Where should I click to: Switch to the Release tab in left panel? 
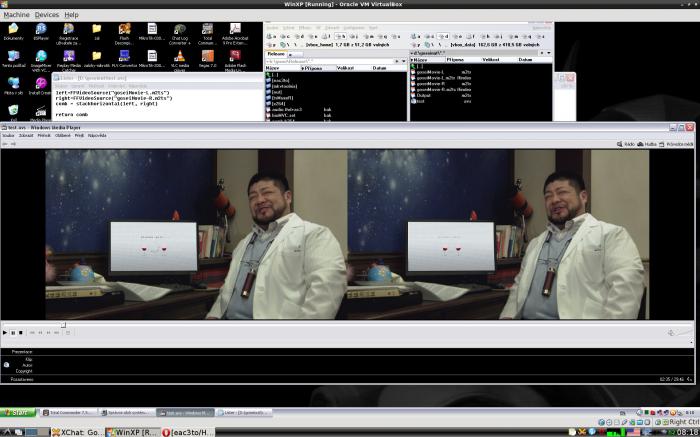(x=275, y=54)
